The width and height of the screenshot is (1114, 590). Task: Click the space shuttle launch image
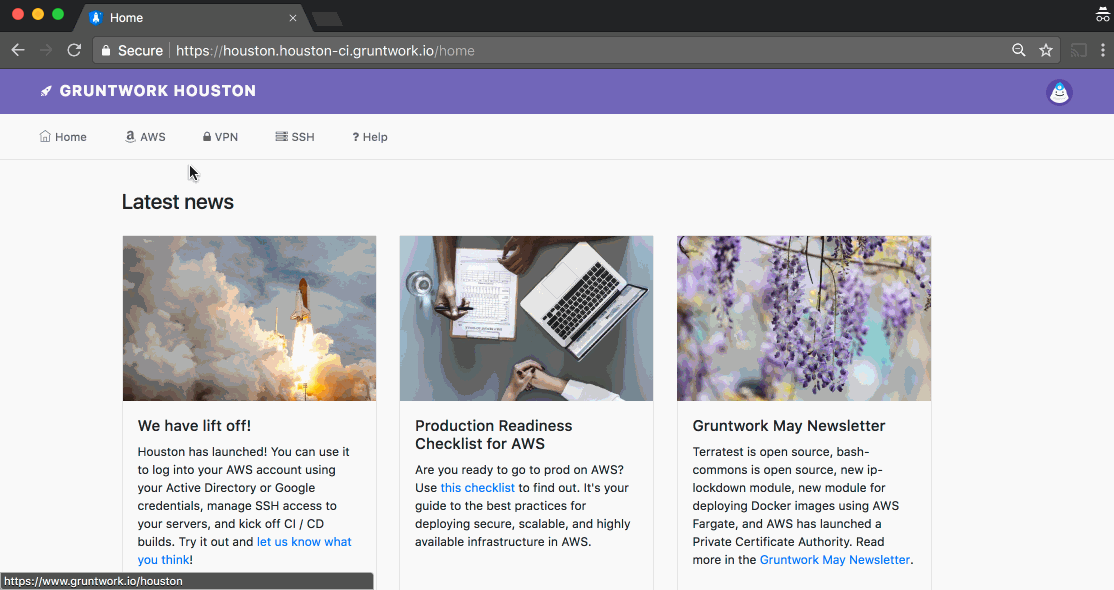tap(249, 318)
